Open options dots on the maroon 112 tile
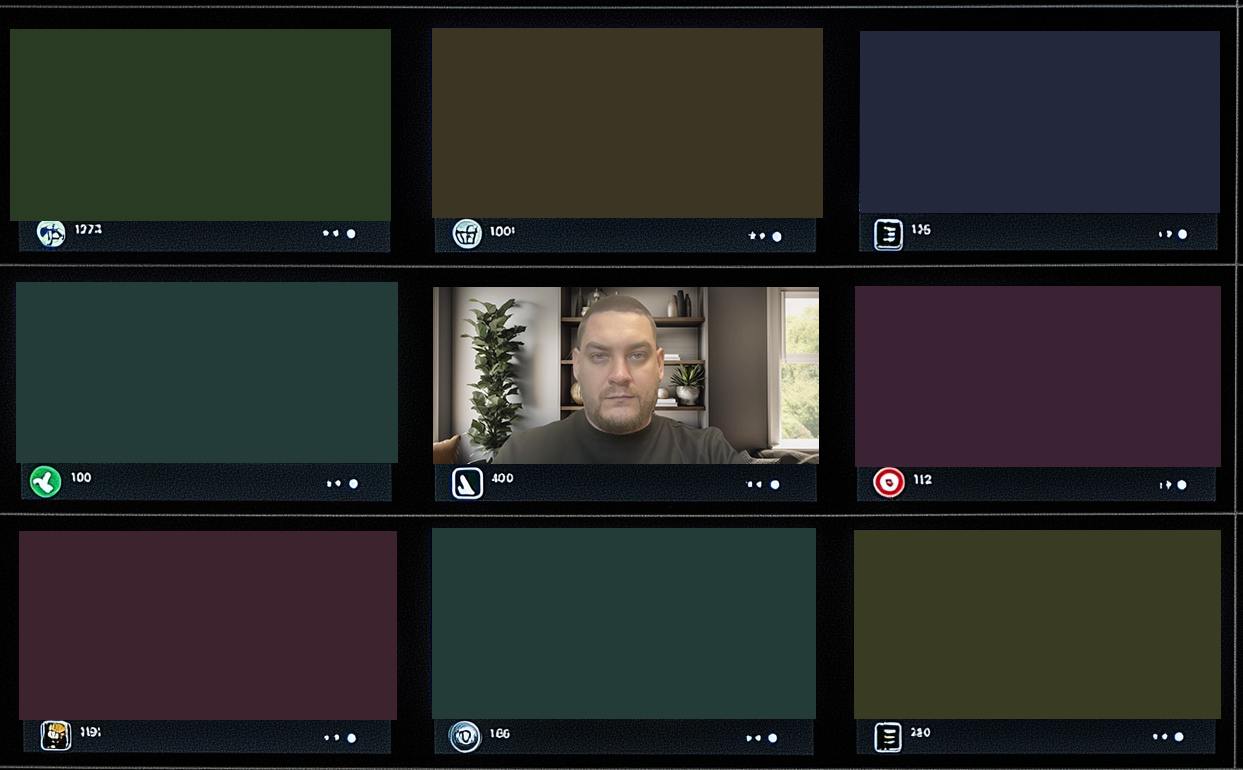This screenshot has height=770, width=1243. point(1165,485)
